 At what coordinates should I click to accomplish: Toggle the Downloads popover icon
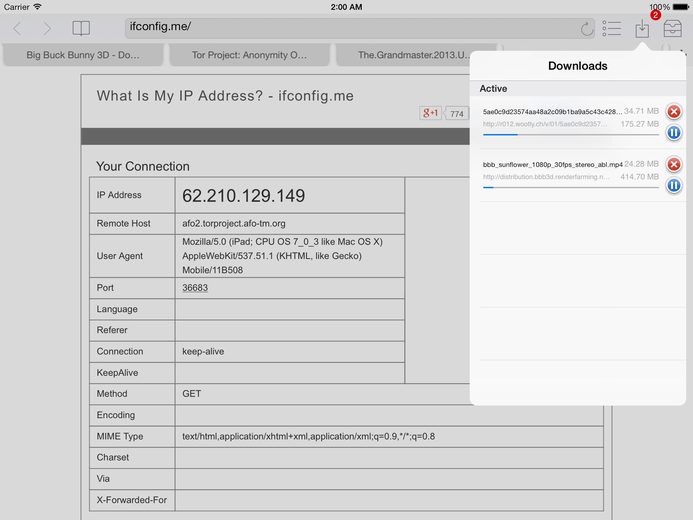(642, 28)
